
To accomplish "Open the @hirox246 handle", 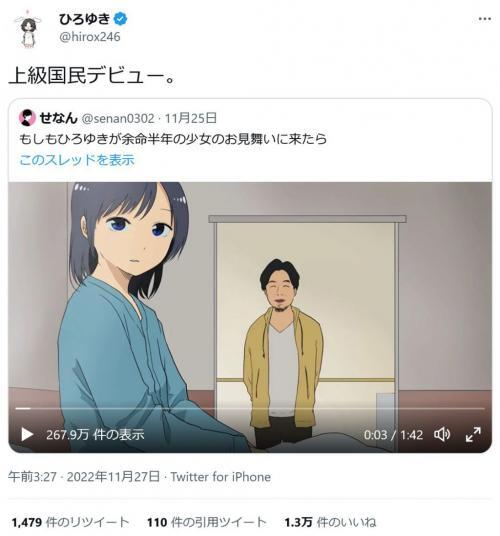I will pos(90,37).
